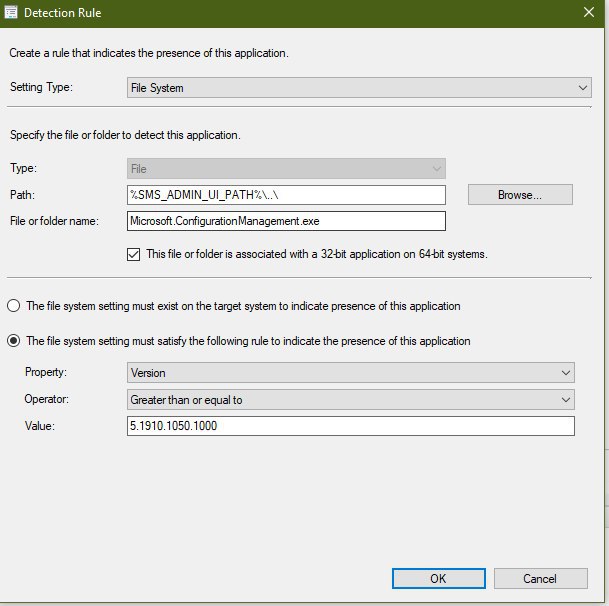The height and width of the screenshot is (606, 609).
Task: Click the 'Property:' label
Action: pyautogui.click(x=46, y=372)
